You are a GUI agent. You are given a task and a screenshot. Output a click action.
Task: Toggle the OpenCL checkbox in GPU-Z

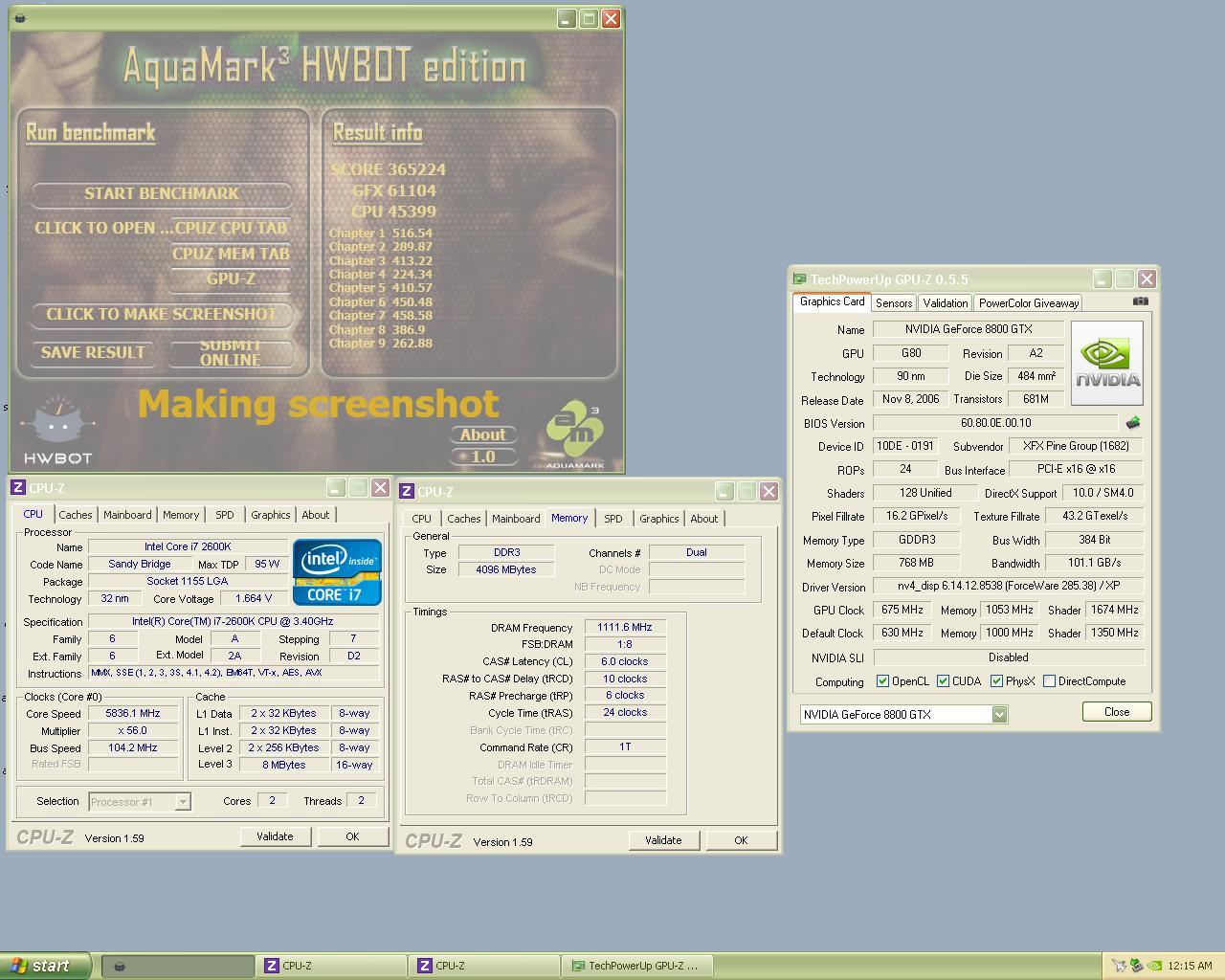882,681
